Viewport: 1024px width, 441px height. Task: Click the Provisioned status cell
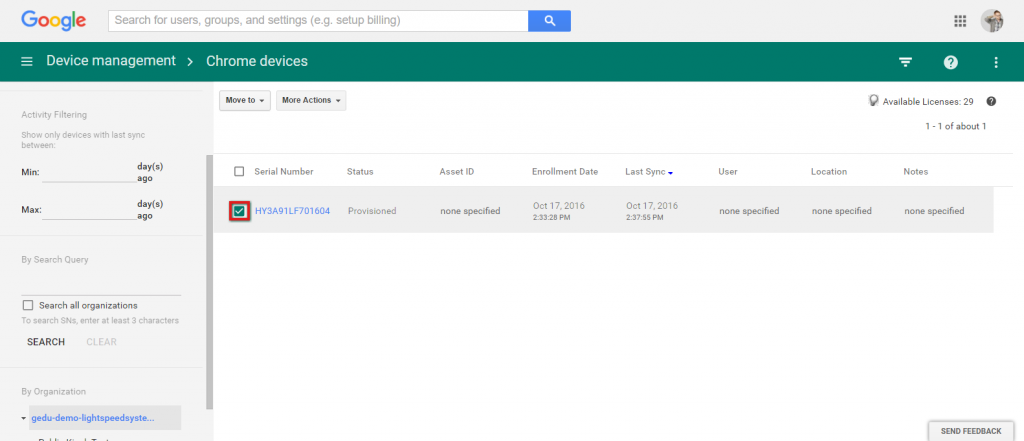(372, 211)
